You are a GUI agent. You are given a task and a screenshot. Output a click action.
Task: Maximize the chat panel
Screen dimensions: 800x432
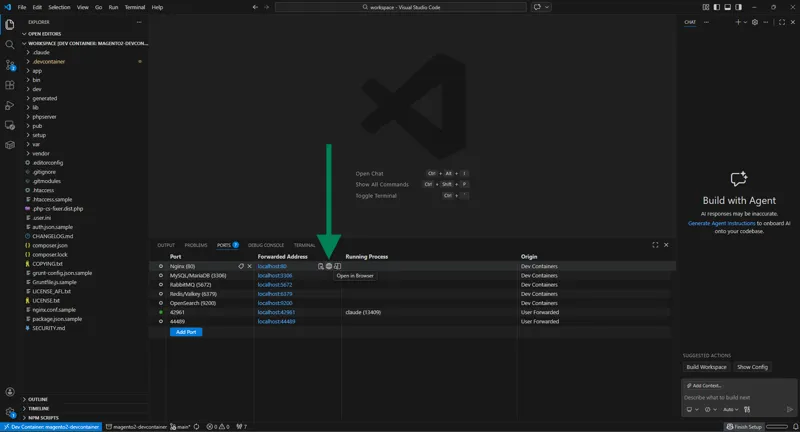(x=782, y=22)
